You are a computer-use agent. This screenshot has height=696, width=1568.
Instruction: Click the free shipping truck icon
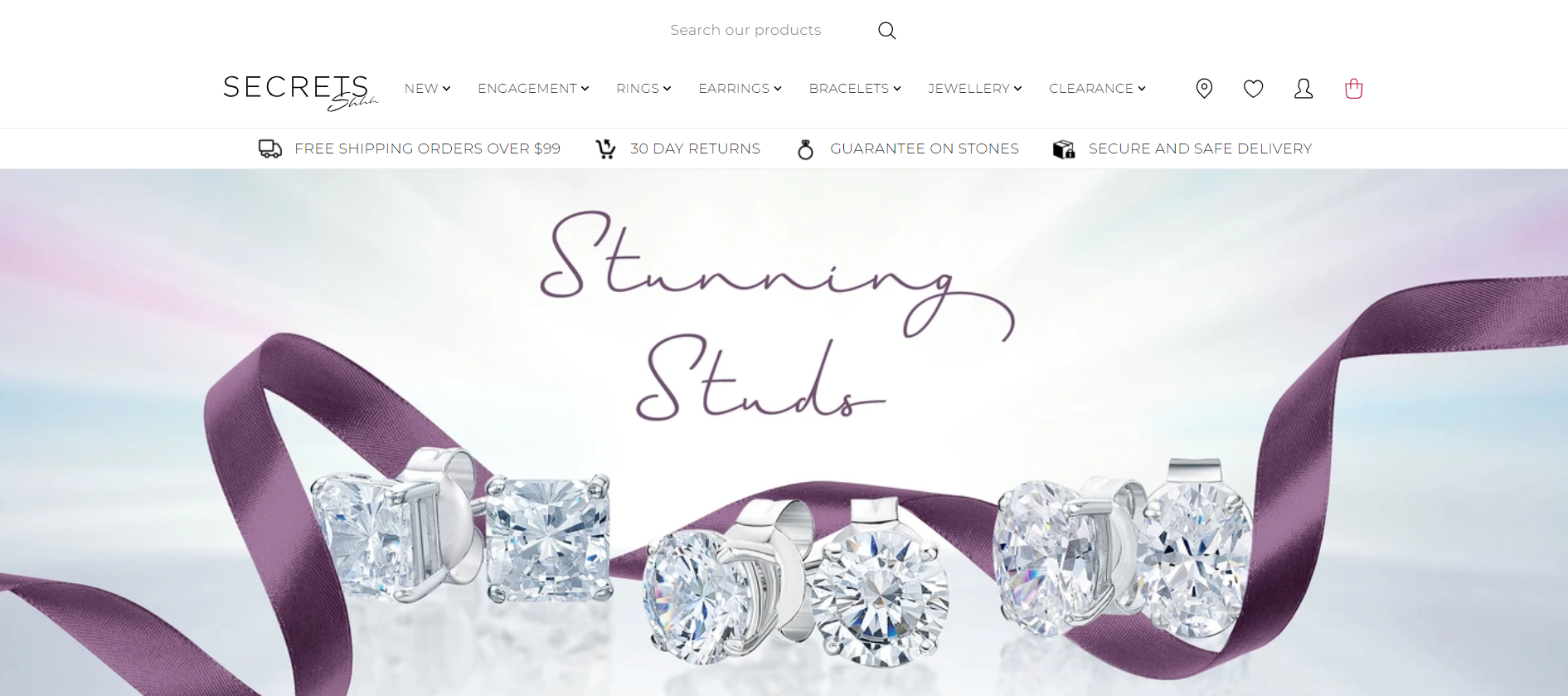[270, 148]
